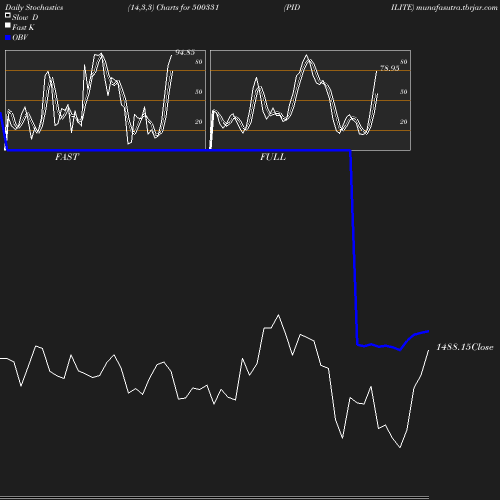Click the 50 axis label in FULL chart
The image size is (500, 500).
tap(403, 92)
